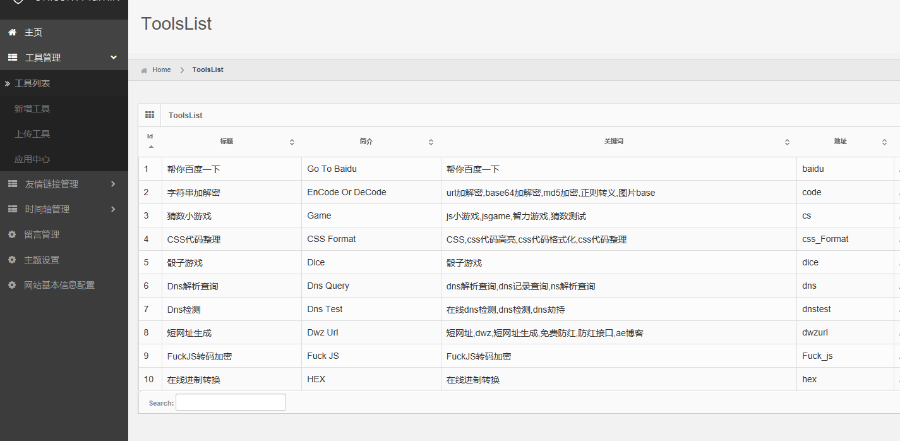Click the Fuck_js address cell
Viewport: 900px width, 441px height.
click(x=845, y=357)
